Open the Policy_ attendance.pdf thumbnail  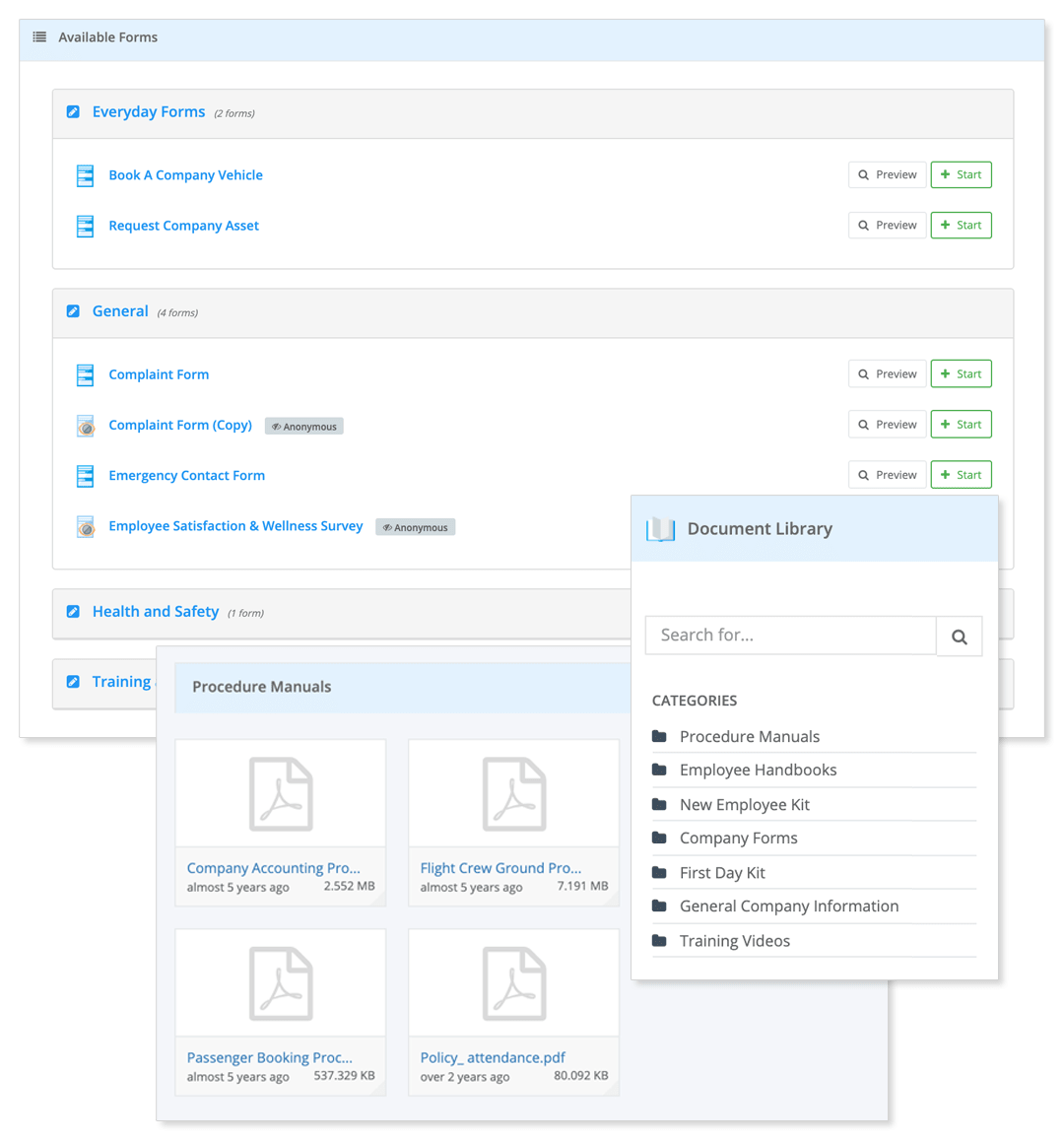click(513, 982)
